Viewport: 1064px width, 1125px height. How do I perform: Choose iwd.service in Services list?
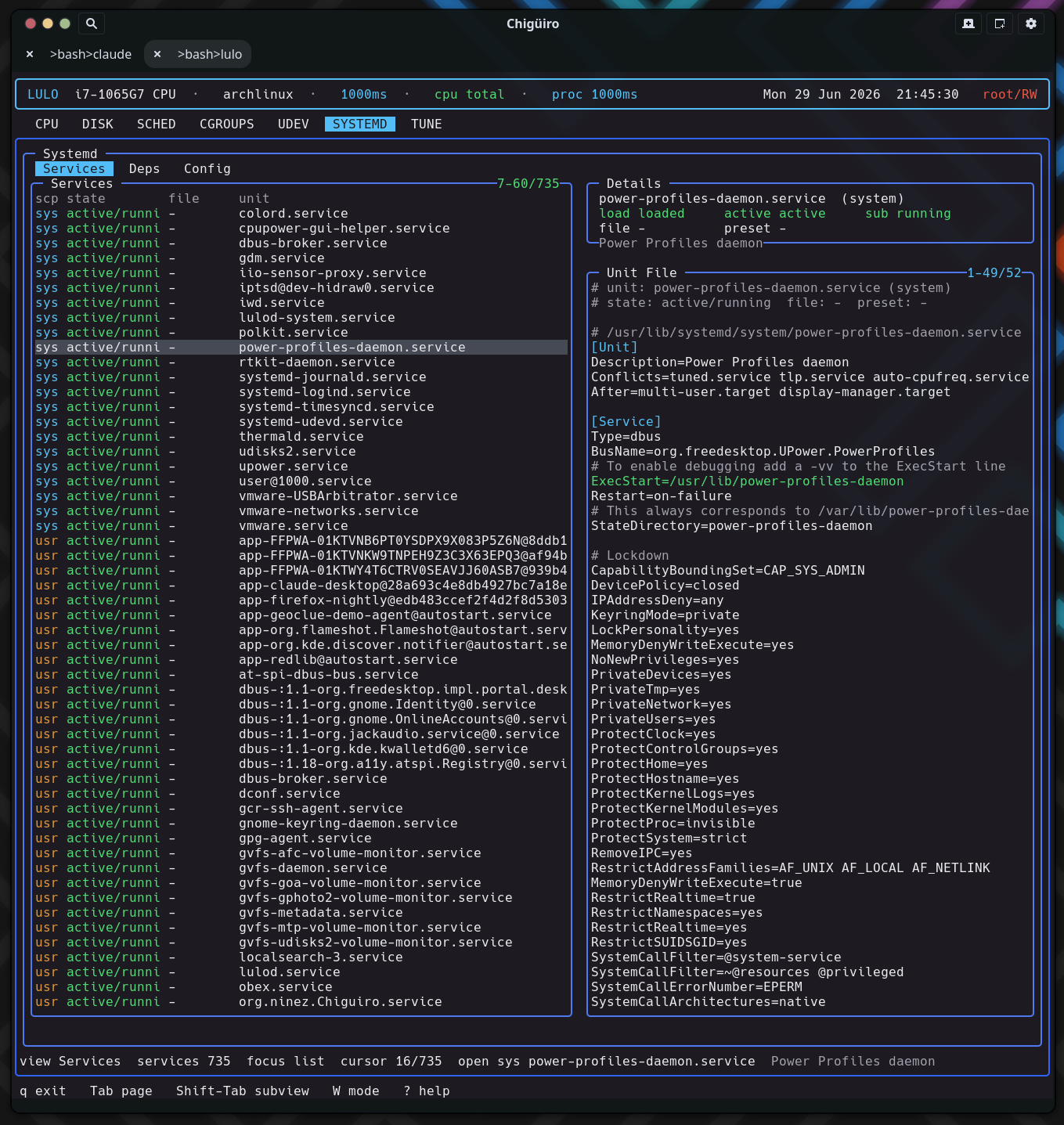pos(301,302)
